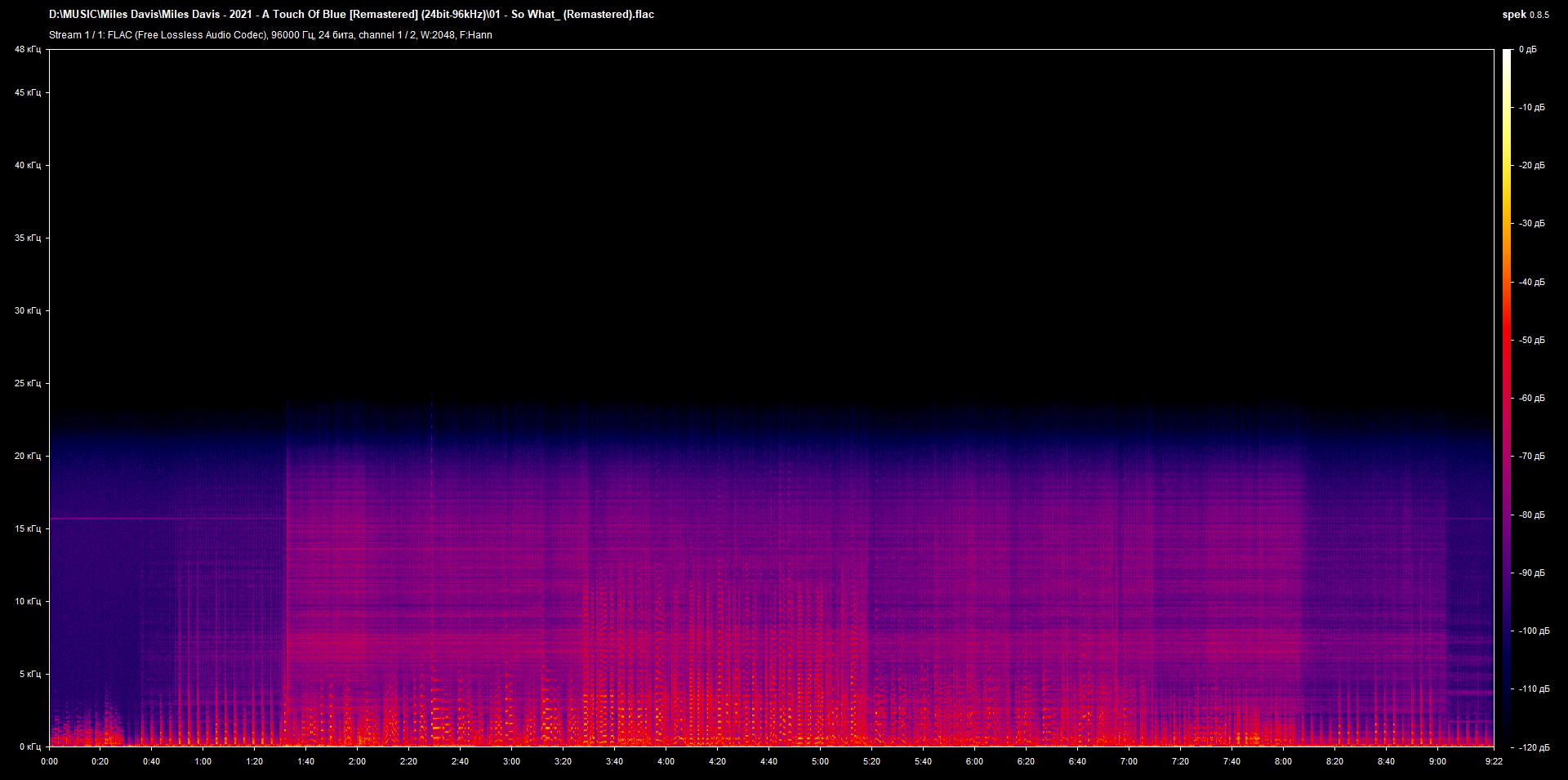Click the horizontal tone line near 15.7 kHz
The width and height of the screenshot is (1568, 780).
pos(168,519)
